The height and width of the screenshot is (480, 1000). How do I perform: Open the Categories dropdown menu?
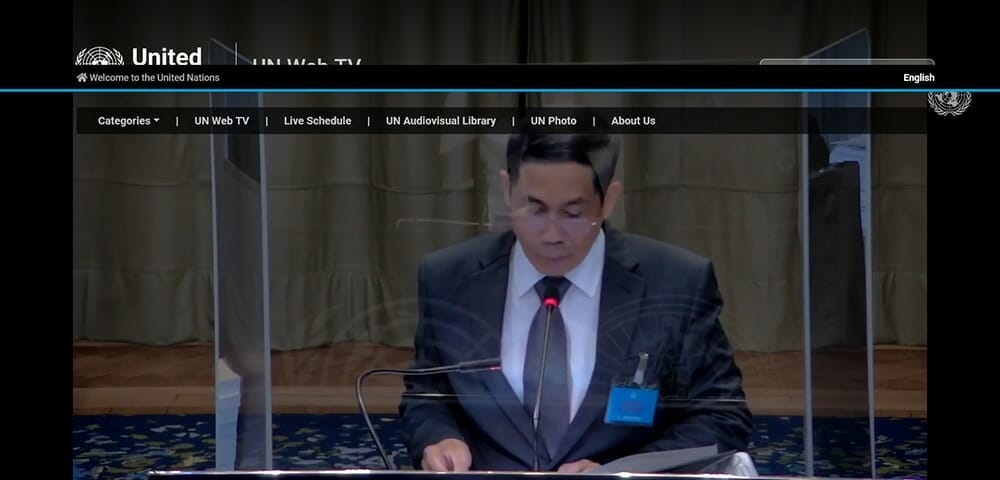pos(127,121)
